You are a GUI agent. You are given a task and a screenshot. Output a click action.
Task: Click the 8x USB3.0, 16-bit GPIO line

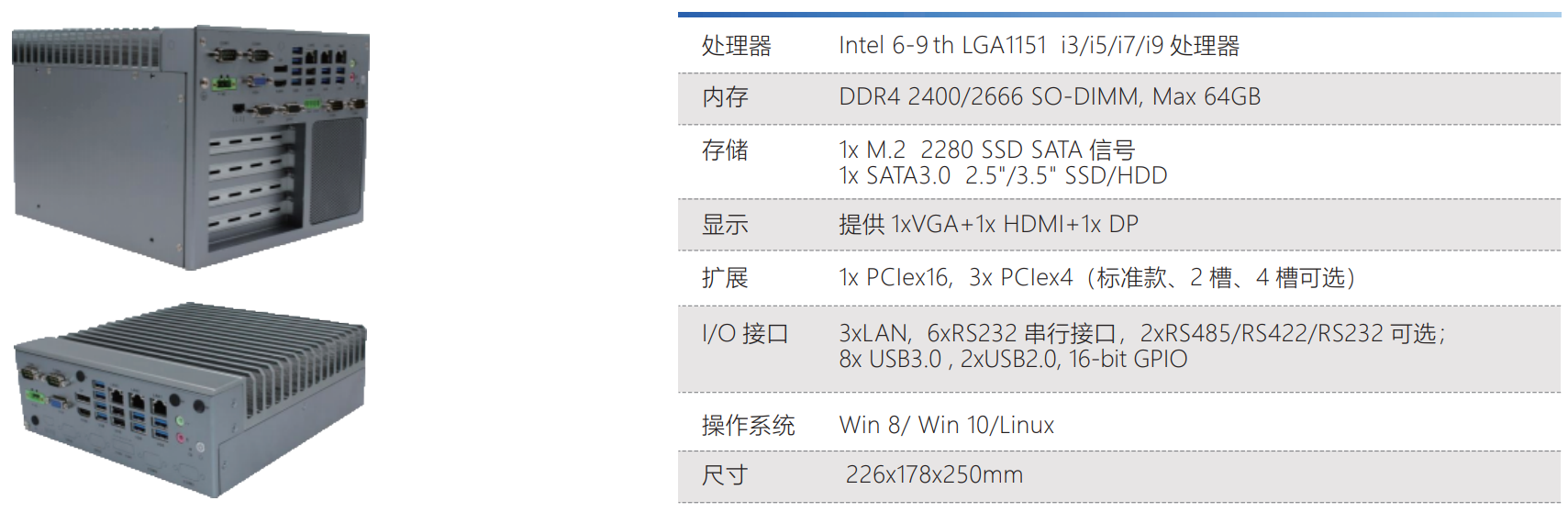(1012, 360)
